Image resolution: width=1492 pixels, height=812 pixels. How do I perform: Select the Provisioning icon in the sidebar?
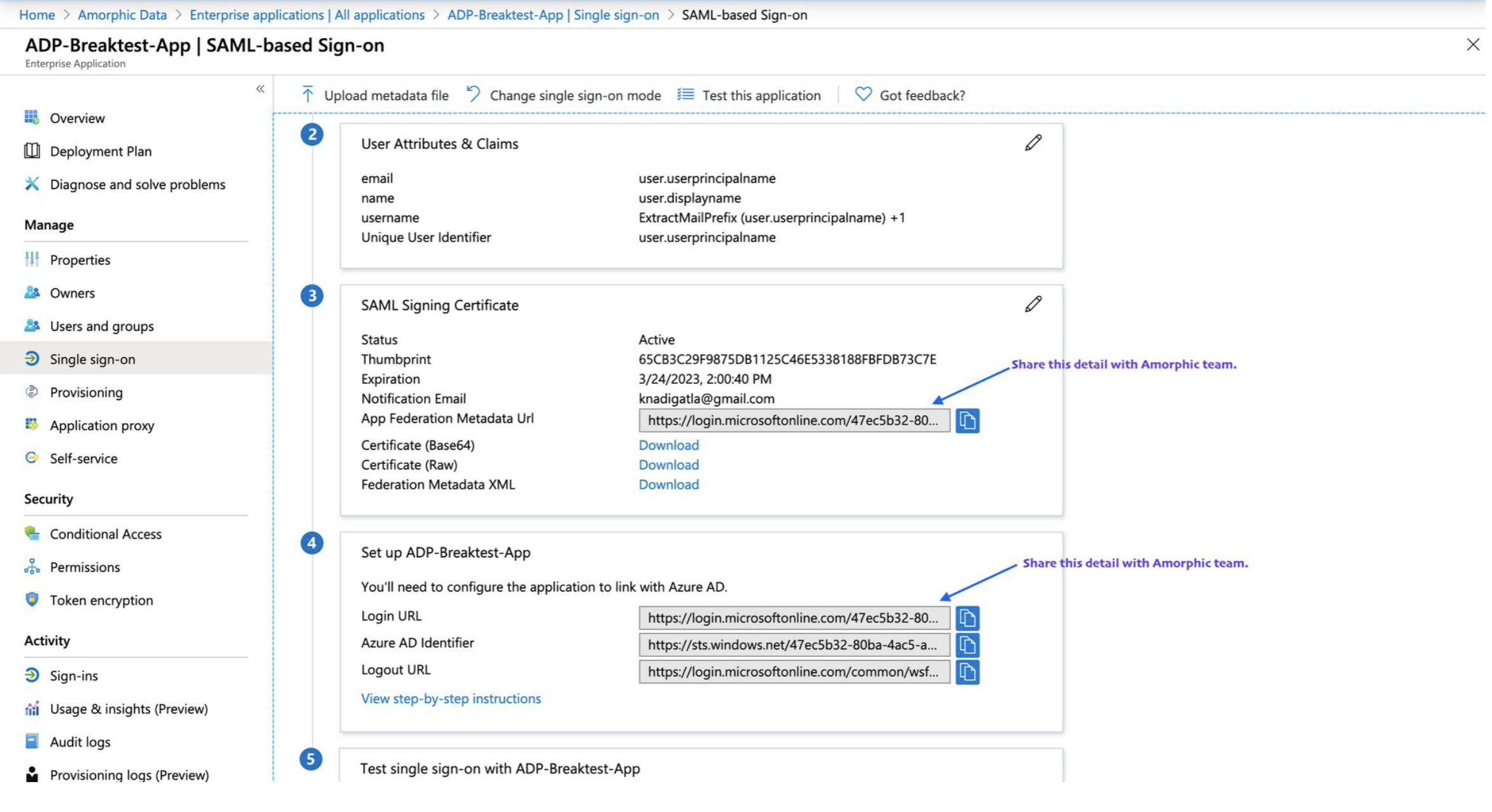coord(32,392)
